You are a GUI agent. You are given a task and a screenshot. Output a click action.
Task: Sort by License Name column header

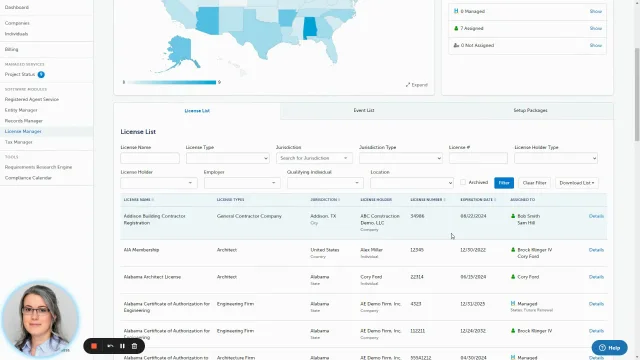[x=139, y=200]
